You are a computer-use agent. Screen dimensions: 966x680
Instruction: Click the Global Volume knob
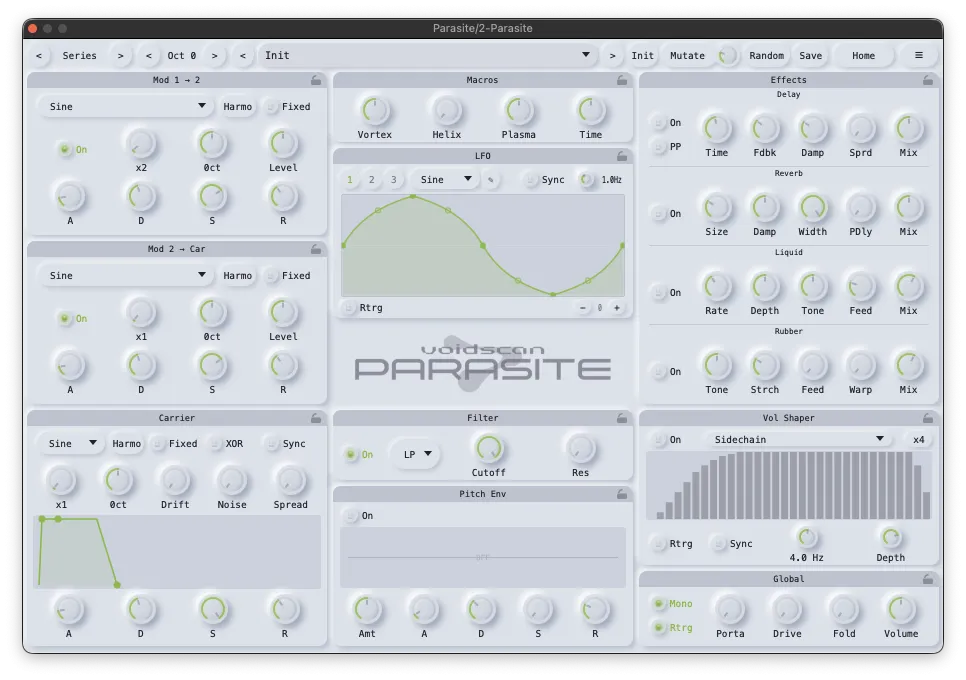901,609
